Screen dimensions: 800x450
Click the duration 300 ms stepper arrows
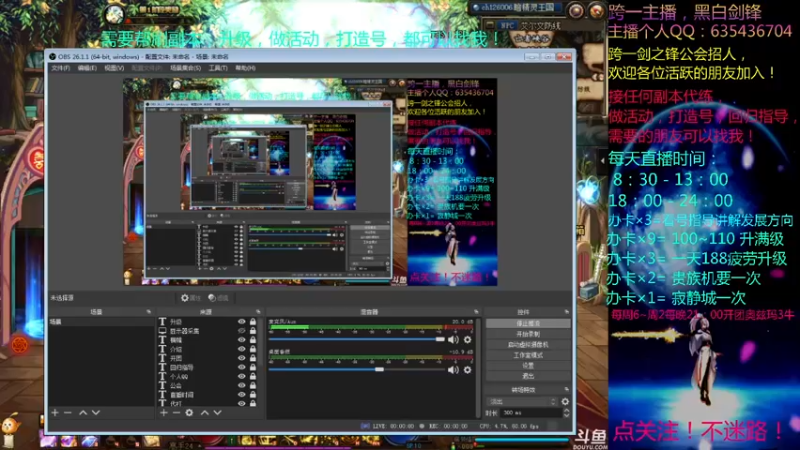click(566, 413)
